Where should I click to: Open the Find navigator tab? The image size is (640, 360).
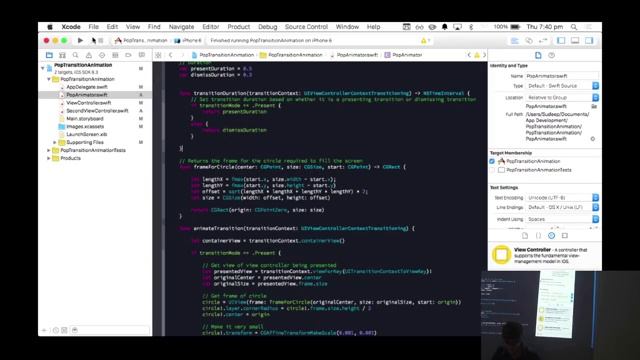point(76,55)
